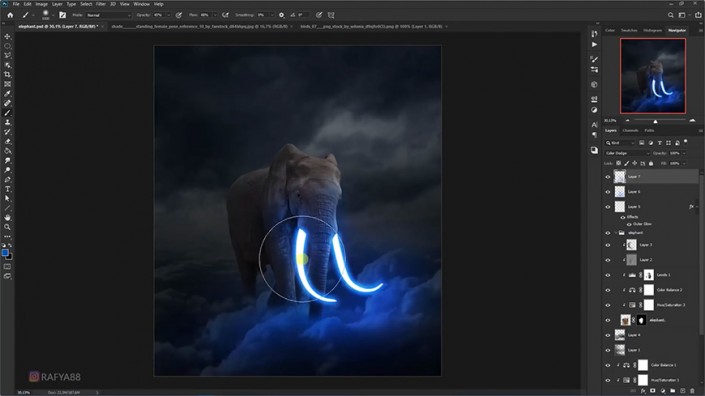705x396 pixels.
Task: Select the Lasso tool
Action: (7, 56)
